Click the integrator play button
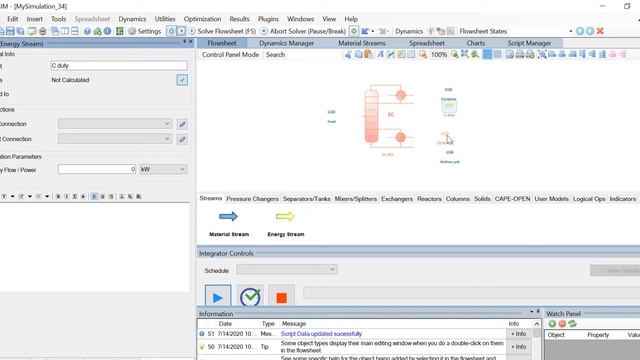640x360 pixels. pyautogui.click(x=218, y=296)
